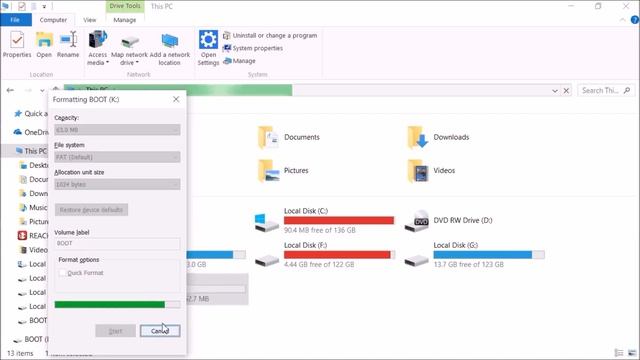Select DVD RW Drive (D:)

click(x=448, y=220)
